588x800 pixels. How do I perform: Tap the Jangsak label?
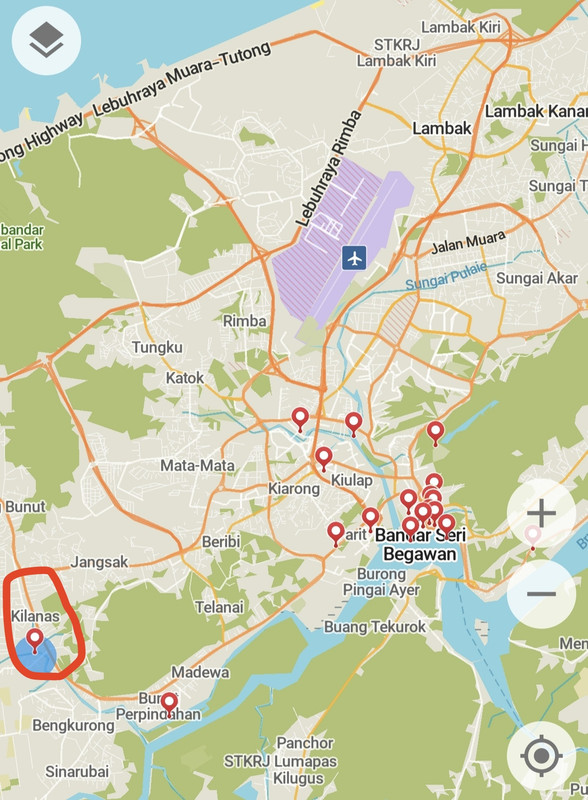tap(100, 562)
